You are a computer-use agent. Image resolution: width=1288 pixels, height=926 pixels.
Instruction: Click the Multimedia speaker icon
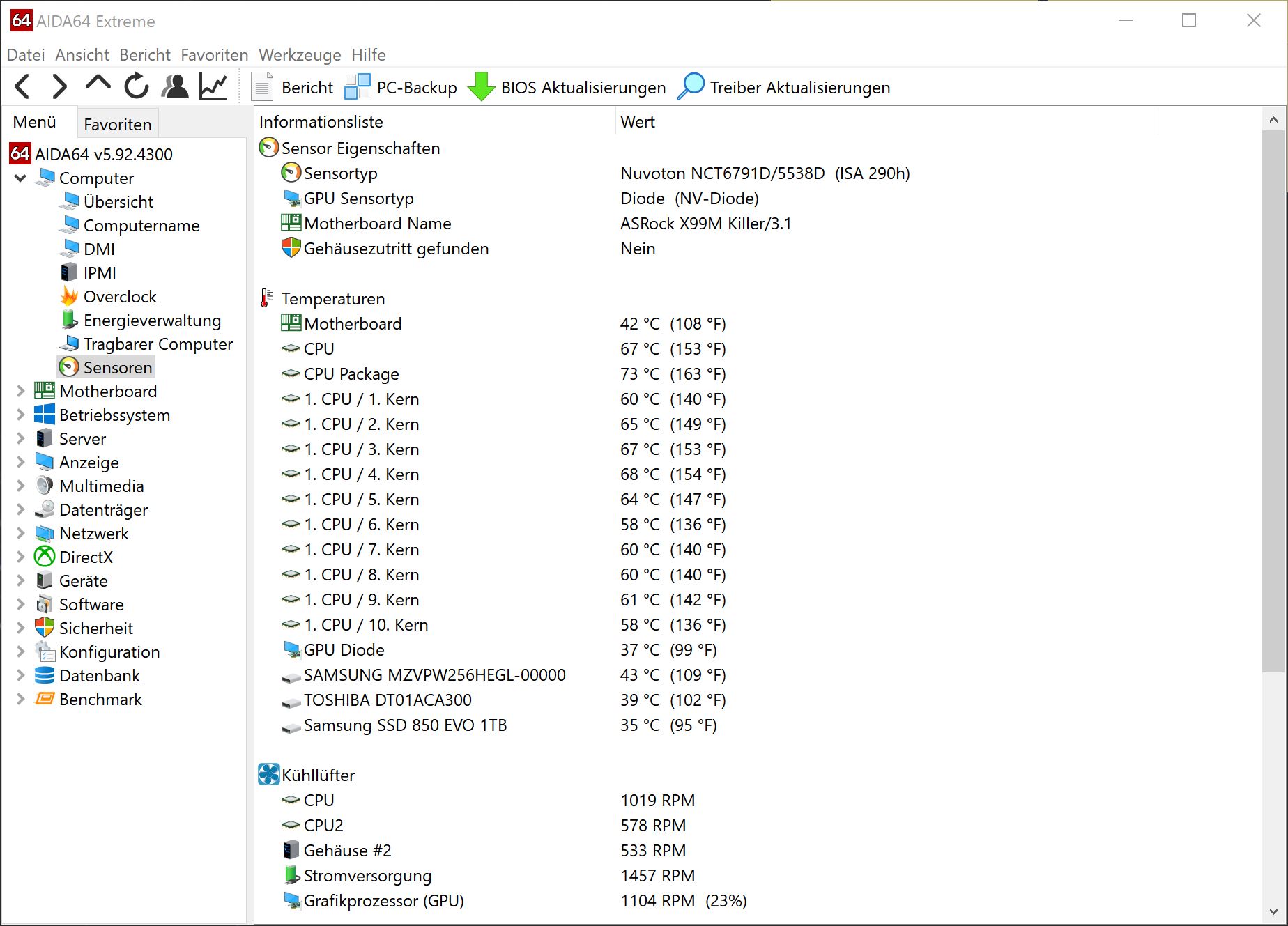click(45, 486)
